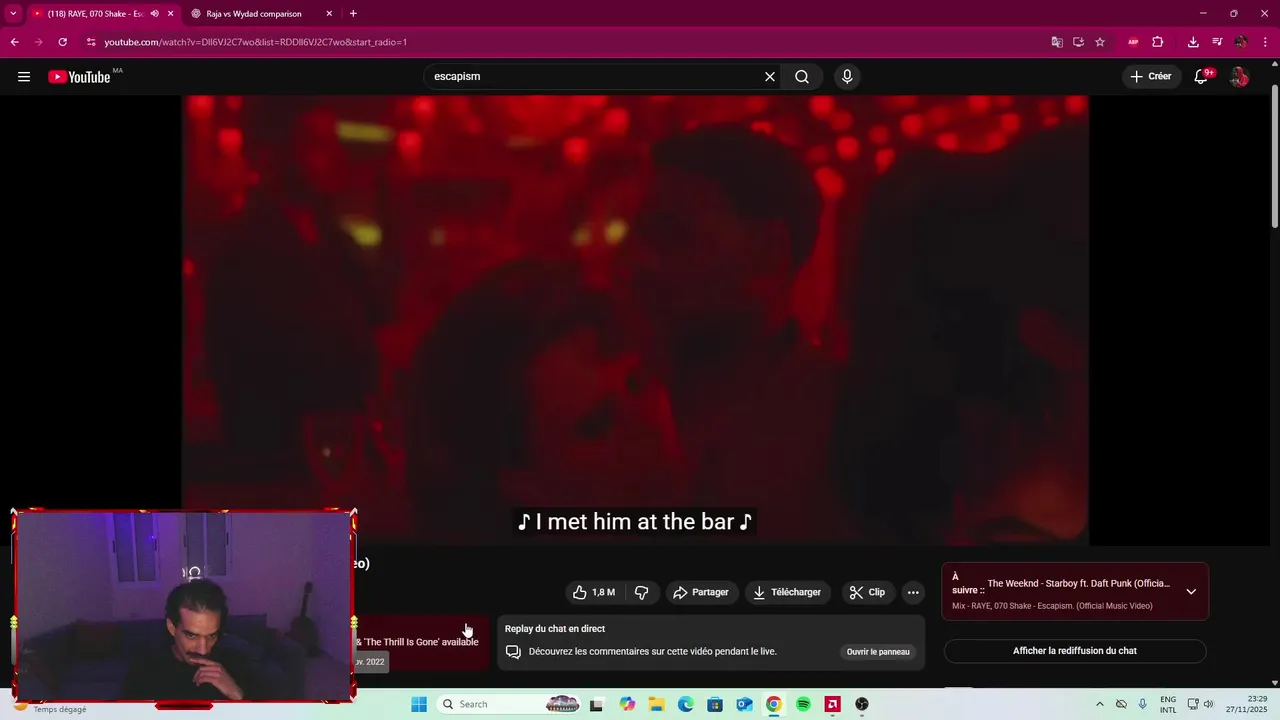Dislike the video with thumbs down

click(x=642, y=592)
